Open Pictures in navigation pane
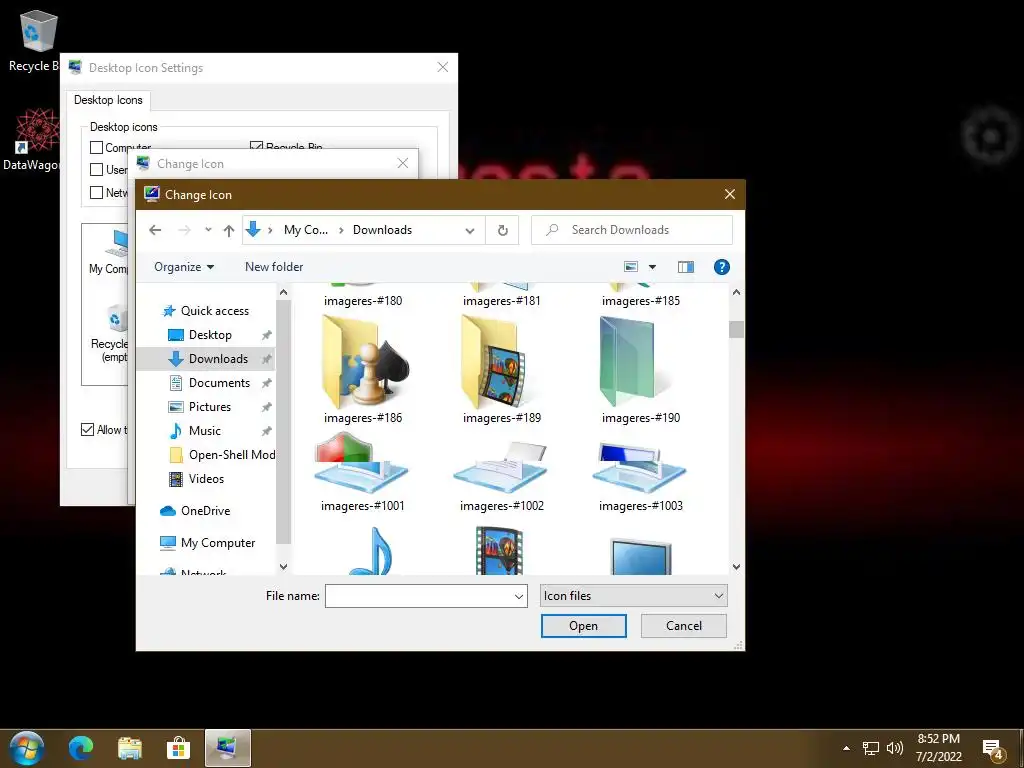This screenshot has height=768, width=1024. pyautogui.click(x=200, y=407)
